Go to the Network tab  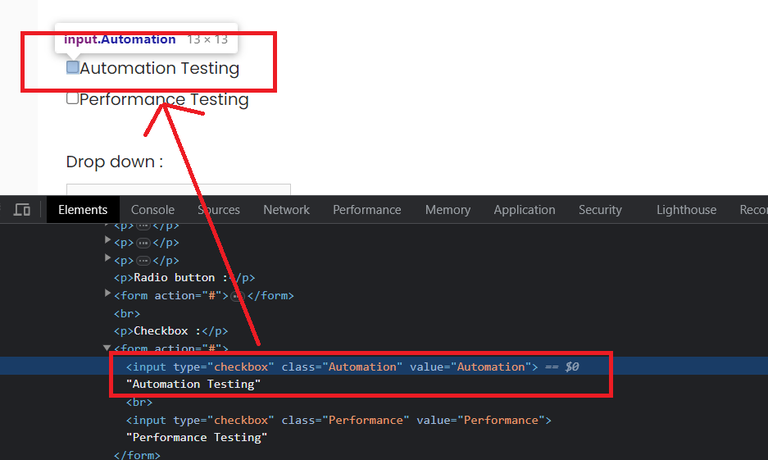tap(286, 210)
